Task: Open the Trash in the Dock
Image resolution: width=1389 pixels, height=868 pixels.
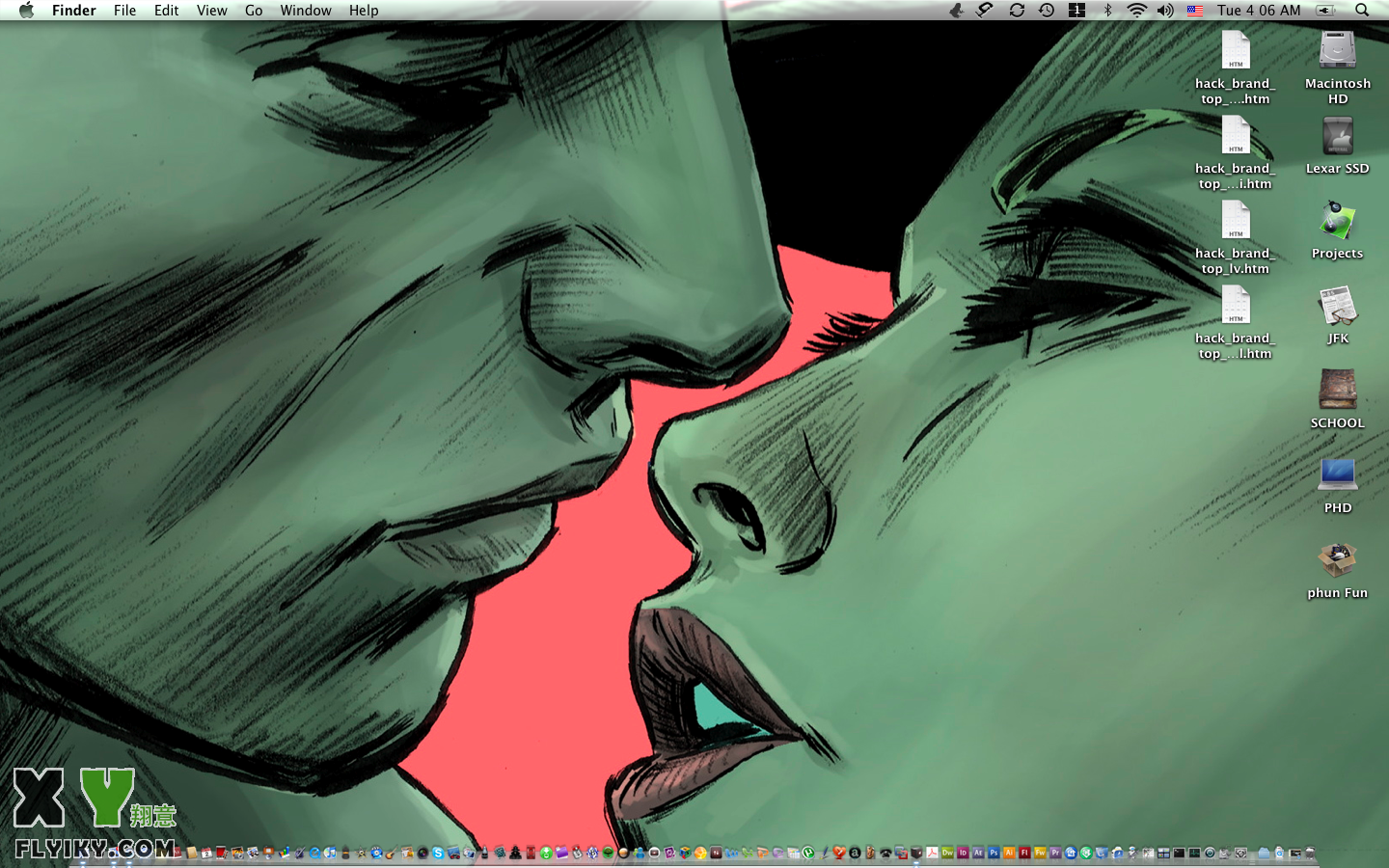Action: pyautogui.click(x=1310, y=853)
